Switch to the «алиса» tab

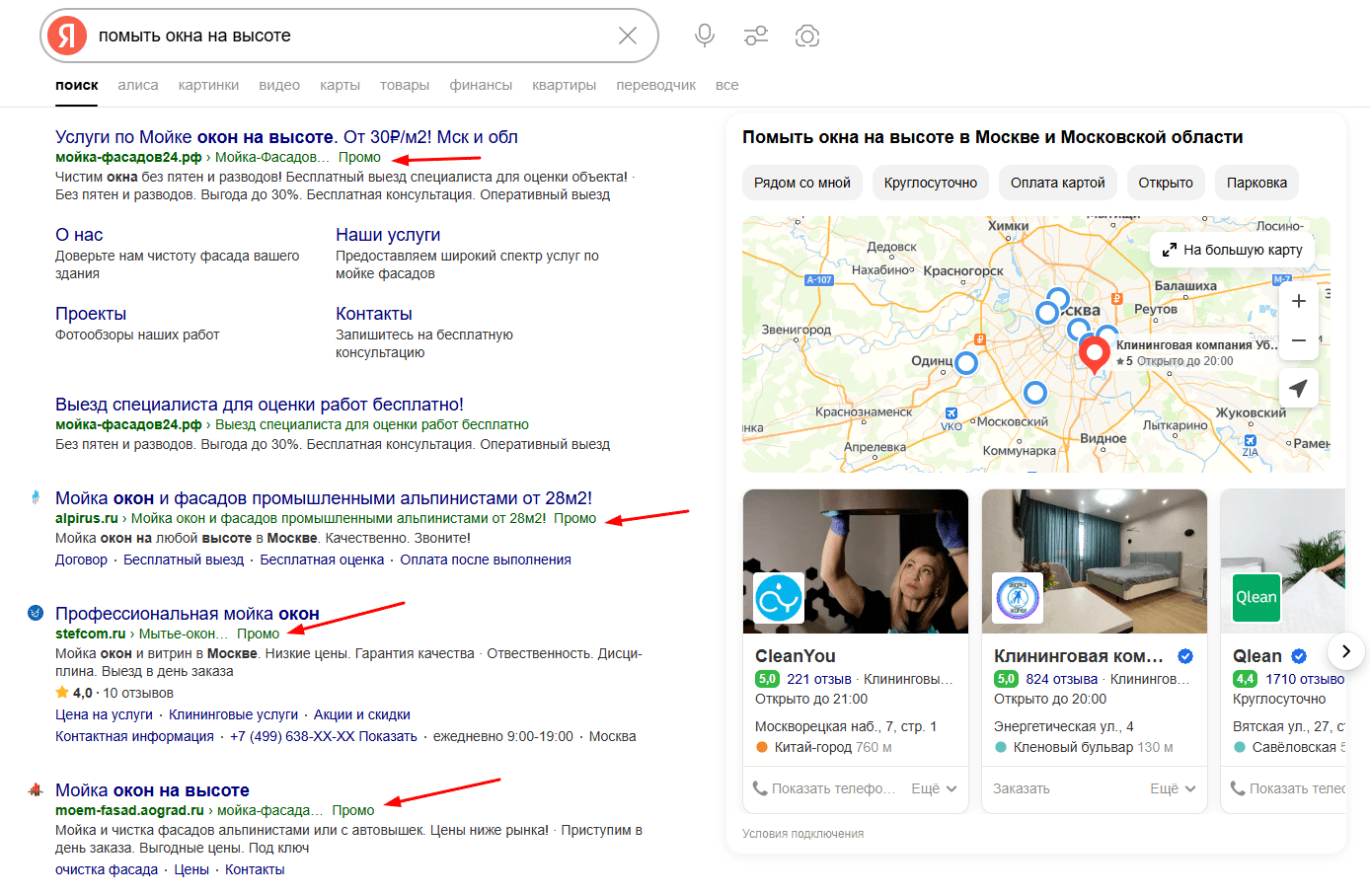coord(138,85)
